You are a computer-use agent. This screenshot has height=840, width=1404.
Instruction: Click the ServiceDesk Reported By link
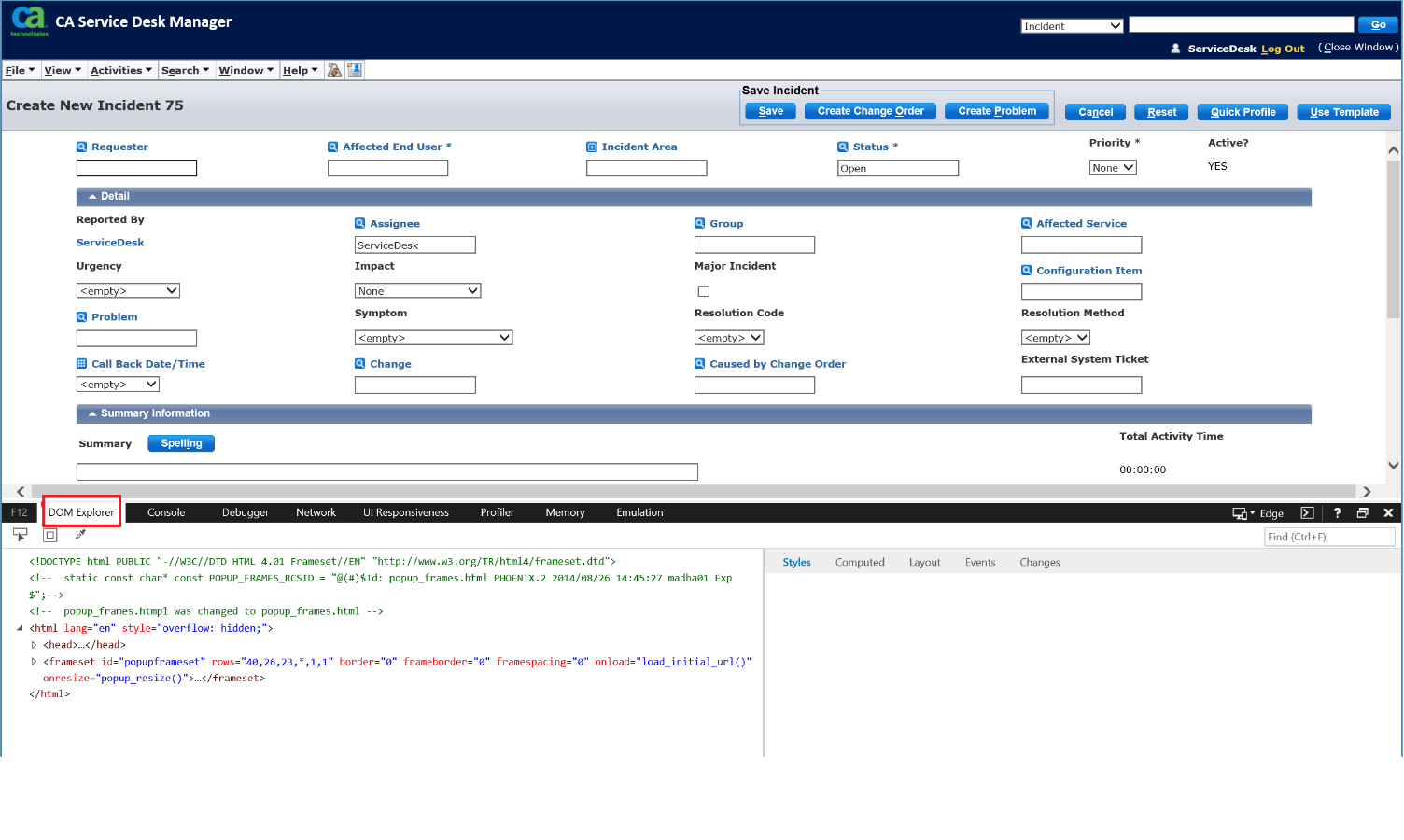pyautogui.click(x=110, y=243)
